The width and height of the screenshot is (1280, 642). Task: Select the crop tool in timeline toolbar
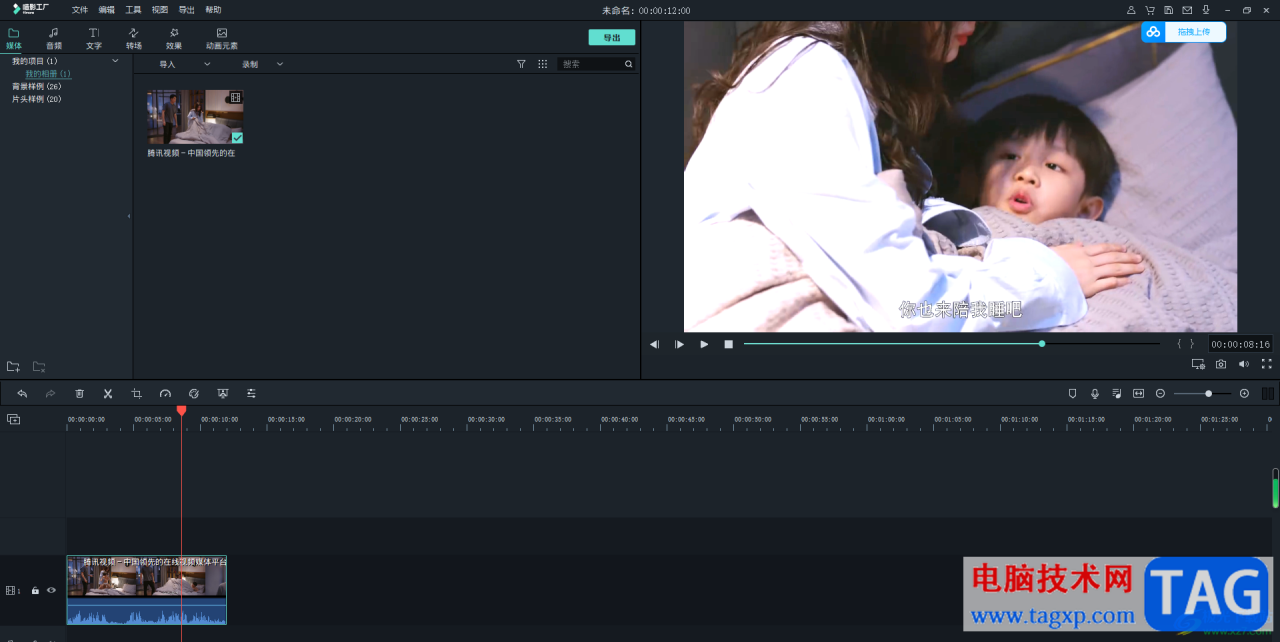point(137,394)
